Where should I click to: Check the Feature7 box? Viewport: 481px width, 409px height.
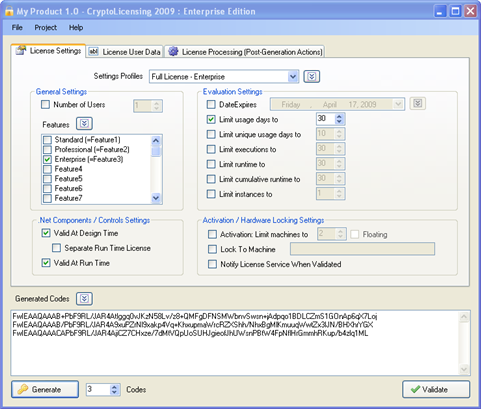pos(48,198)
